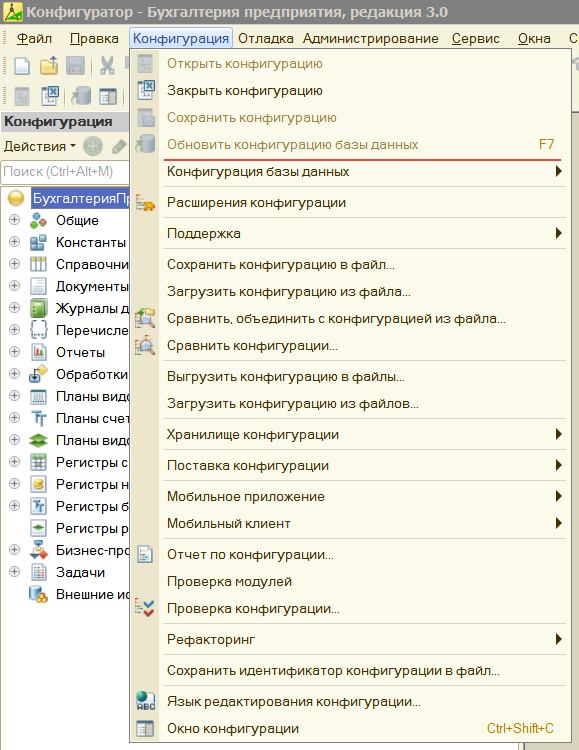Image resolution: width=579 pixels, height=750 pixels.
Task: Click the Compare configurations magnifier icon
Action: pos(145,345)
